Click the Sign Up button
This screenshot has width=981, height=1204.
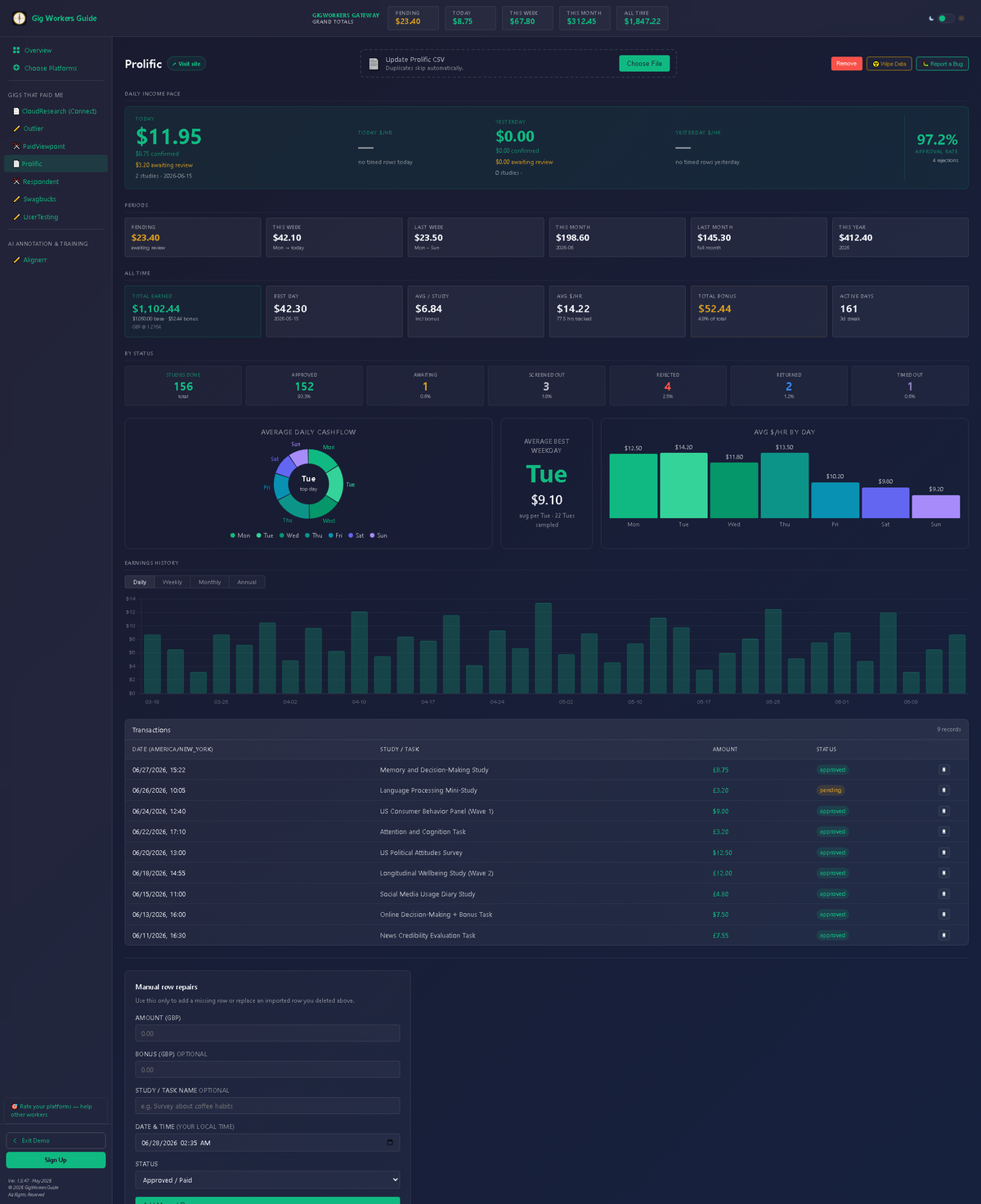point(56,1160)
